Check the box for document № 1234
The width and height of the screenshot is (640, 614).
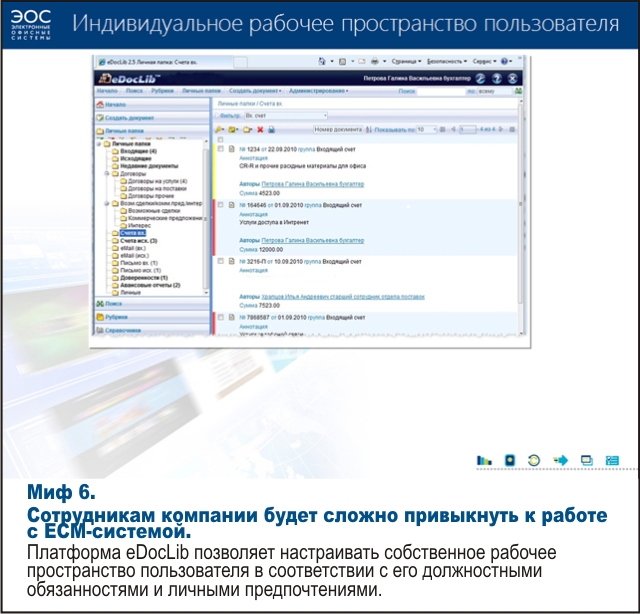(x=220, y=149)
